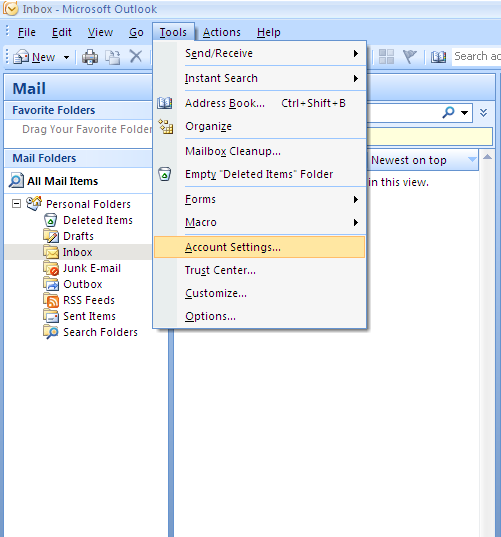
Task: Click the Favorite Folders header
Action: [x=78, y=110]
